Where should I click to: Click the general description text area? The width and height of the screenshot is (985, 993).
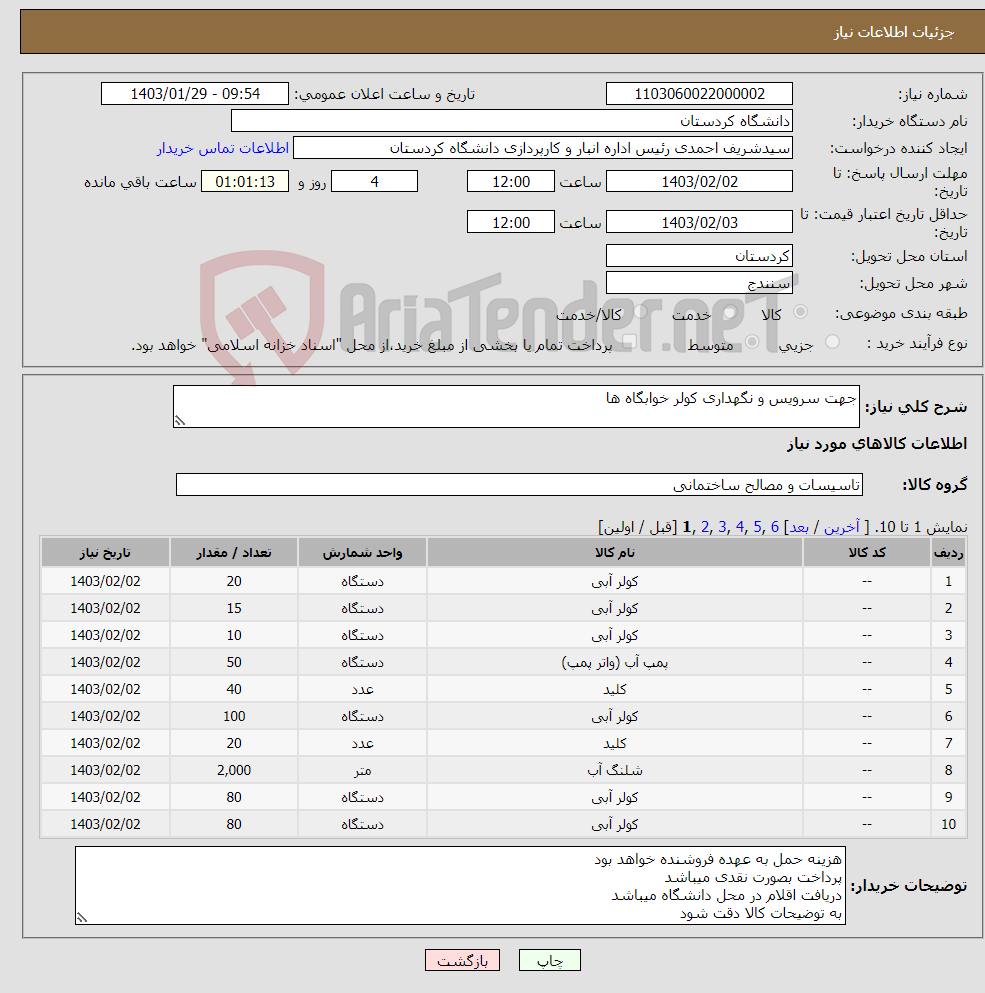tap(516, 407)
